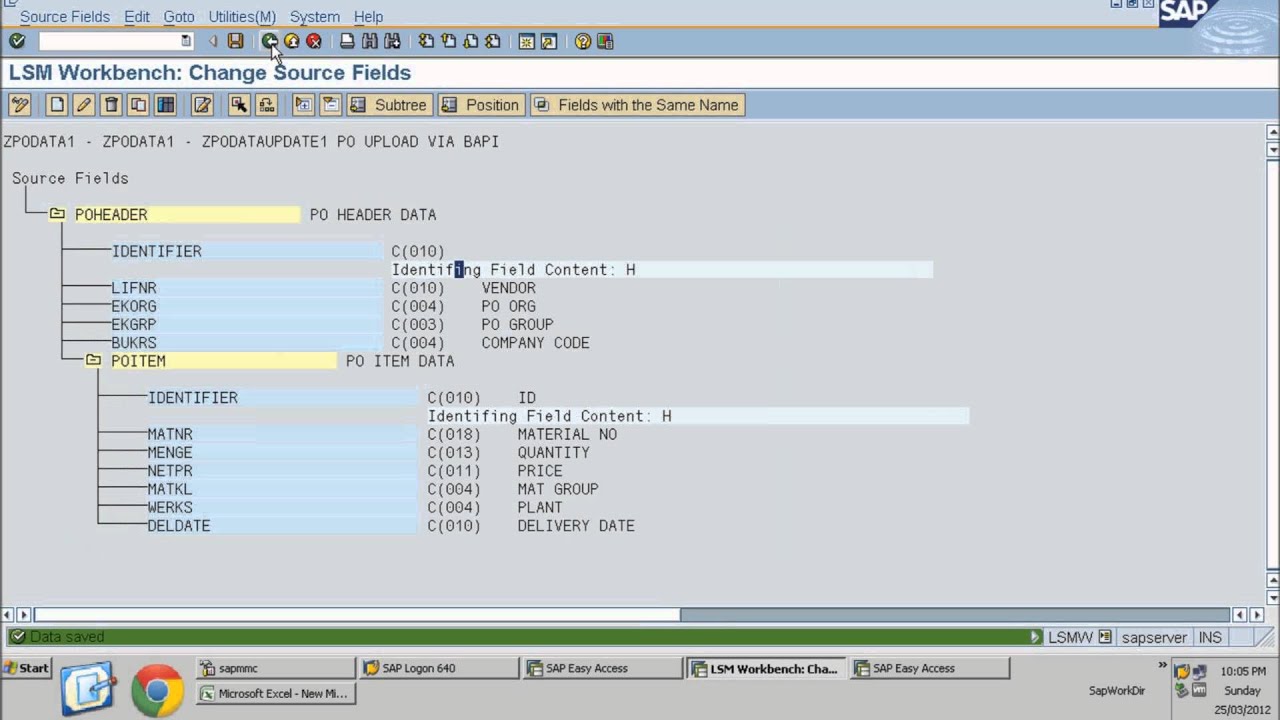Select the MATNR field row
The width and height of the screenshot is (1280, 720).
[282, 434]
